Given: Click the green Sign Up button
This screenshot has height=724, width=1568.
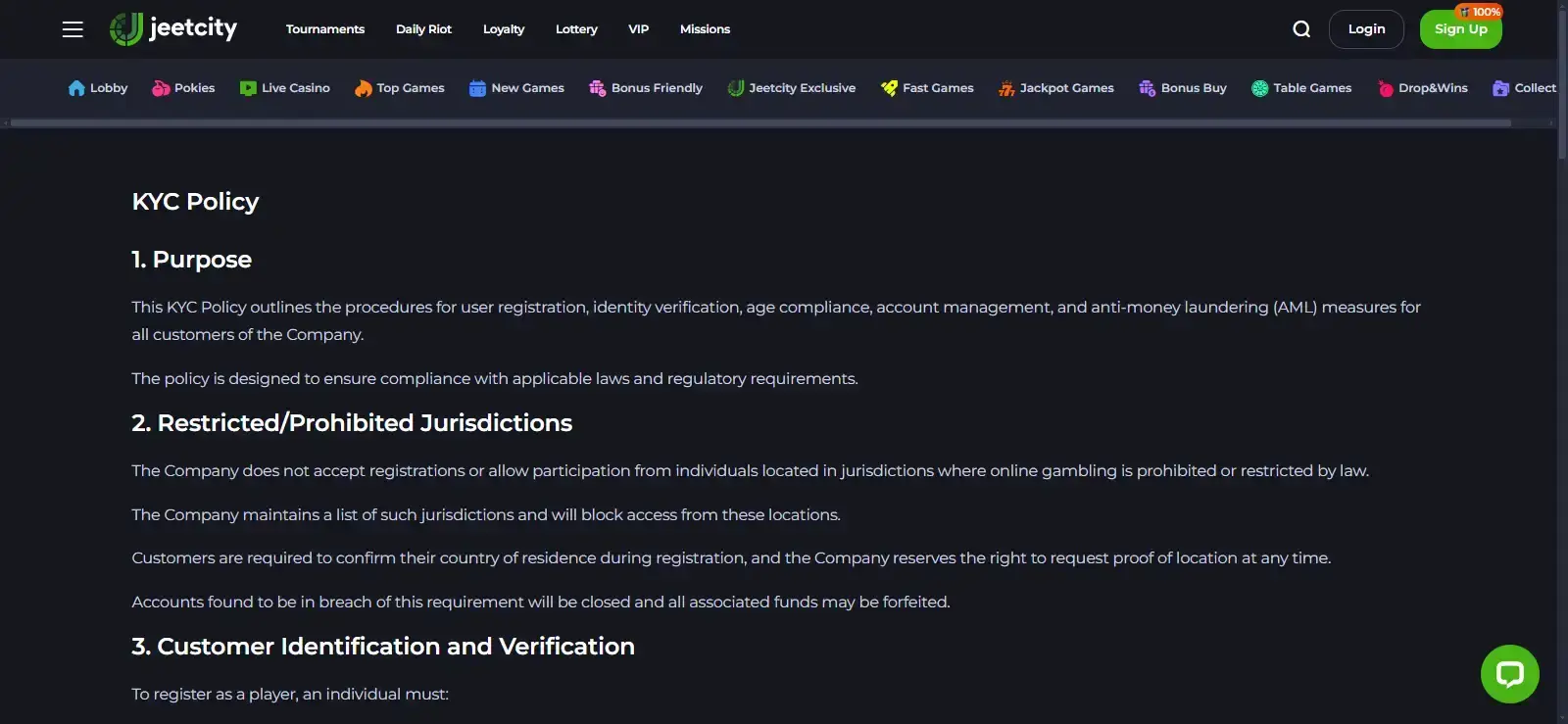Looking at the screenshot, I should tap(1460, 29).
